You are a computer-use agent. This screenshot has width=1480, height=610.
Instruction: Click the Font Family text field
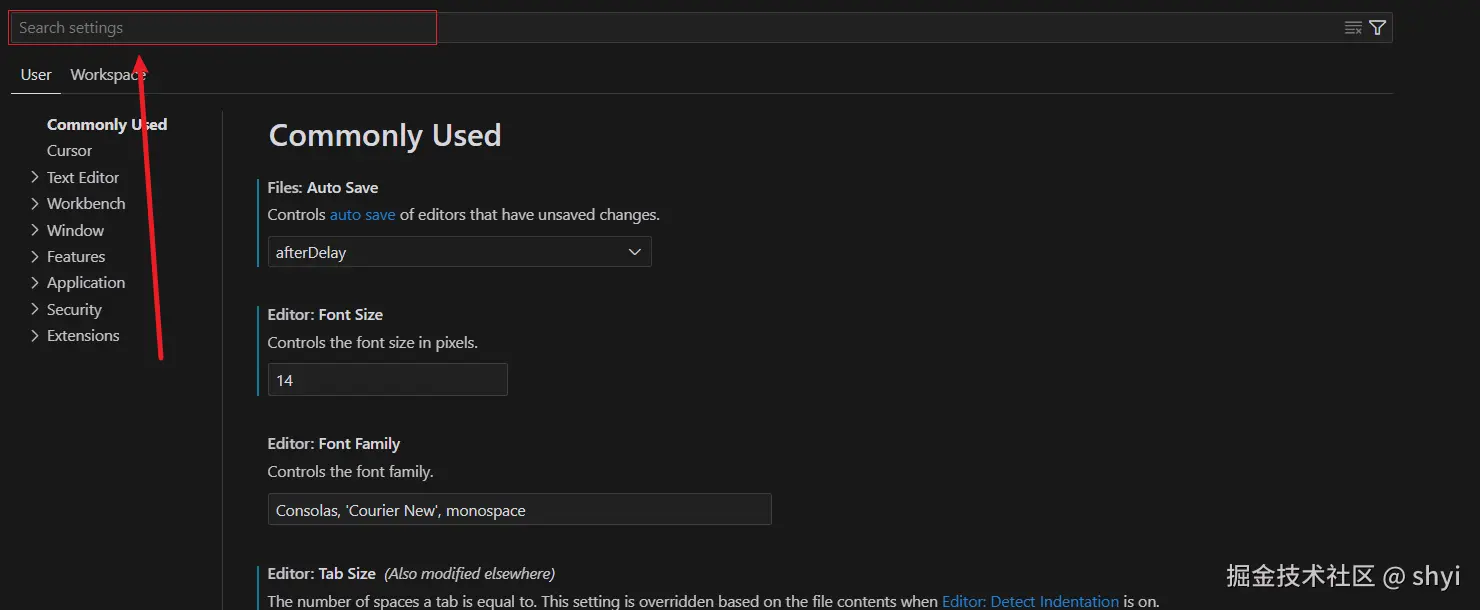(x=519, y=510)
